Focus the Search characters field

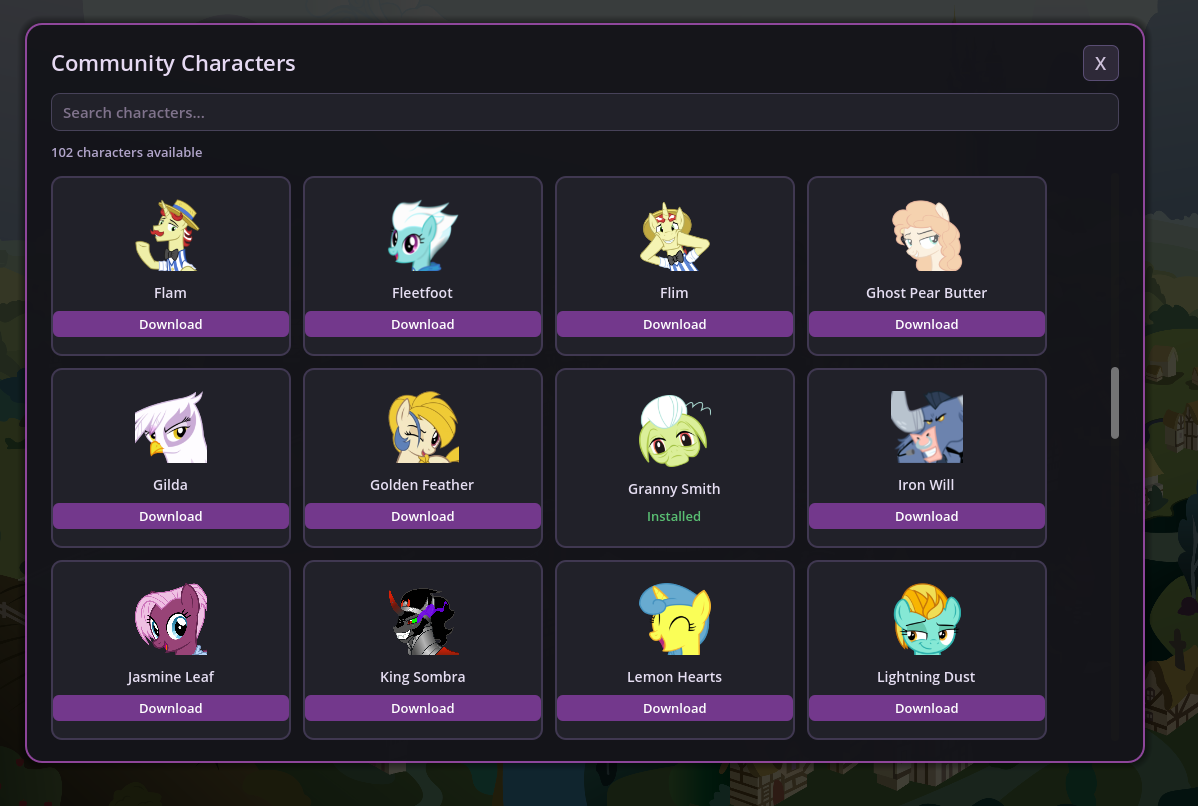pos(584,112)
